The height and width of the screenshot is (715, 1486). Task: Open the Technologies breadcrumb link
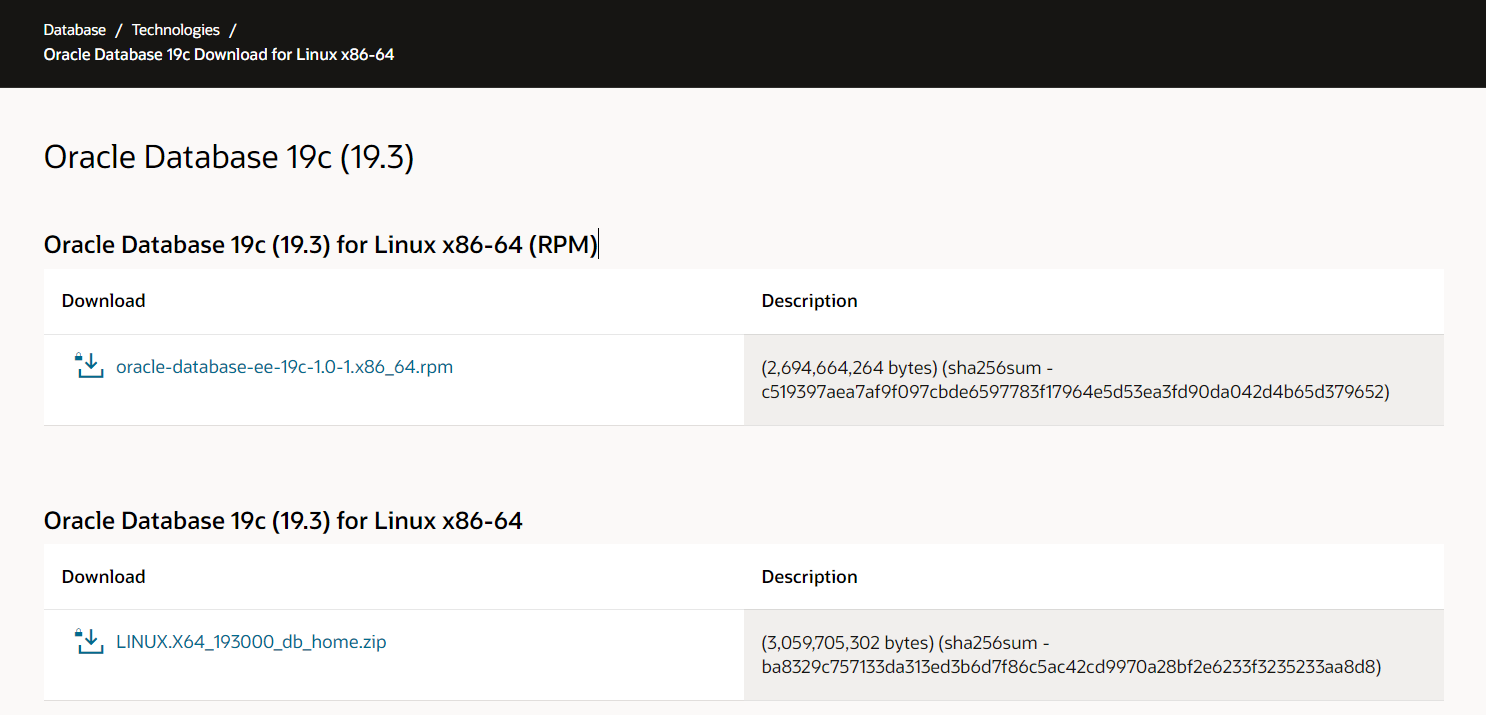click(176, 30)
